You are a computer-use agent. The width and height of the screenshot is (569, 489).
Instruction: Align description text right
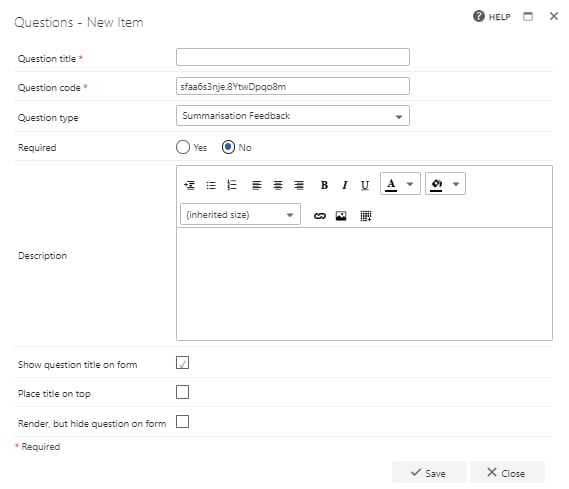[299, 185]
